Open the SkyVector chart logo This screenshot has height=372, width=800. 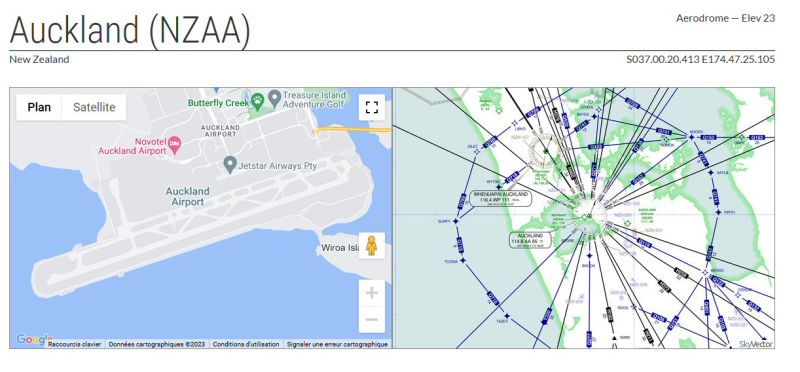coord(756,344)
